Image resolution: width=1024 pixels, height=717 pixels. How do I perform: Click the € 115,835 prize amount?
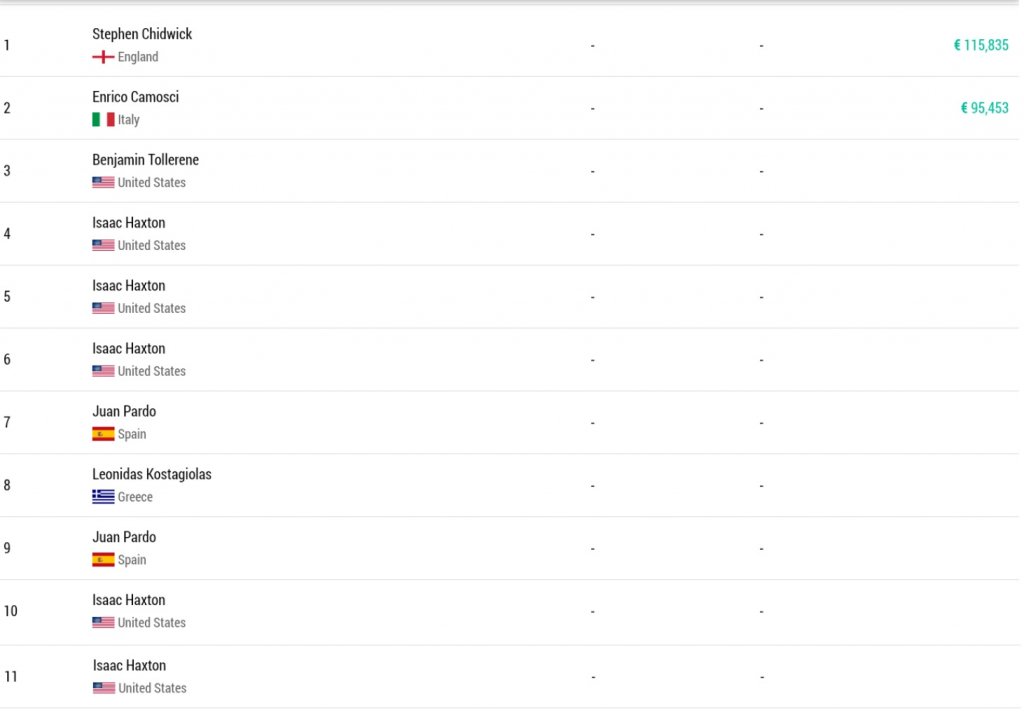pos(981,45)
